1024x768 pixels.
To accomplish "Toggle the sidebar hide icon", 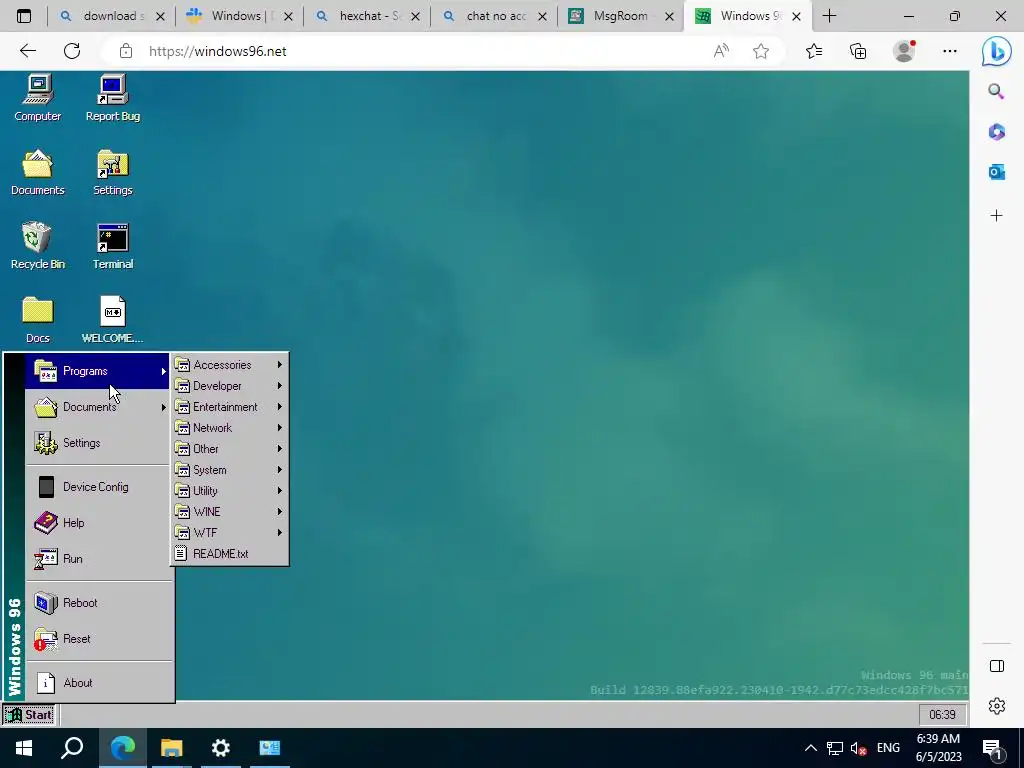I will click(997, 666).
